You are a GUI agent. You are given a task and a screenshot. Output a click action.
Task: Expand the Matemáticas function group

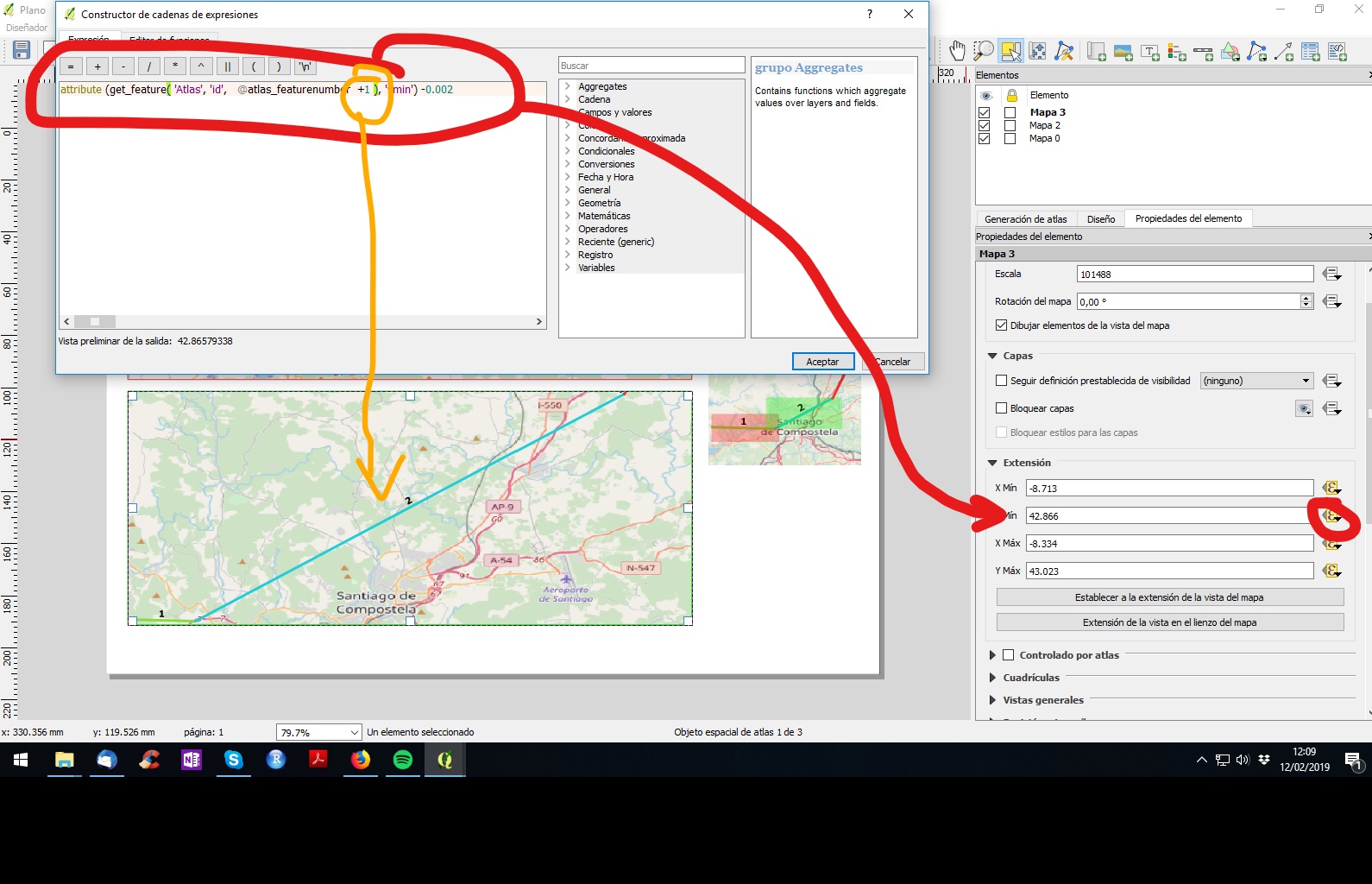tap(568, 216)
